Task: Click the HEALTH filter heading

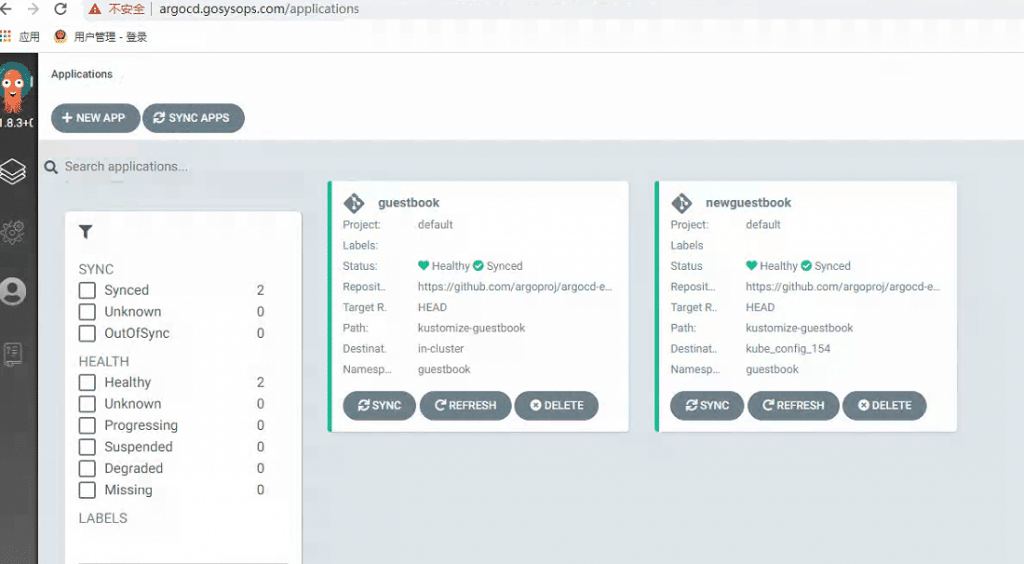Action: (x=104, y=362)
